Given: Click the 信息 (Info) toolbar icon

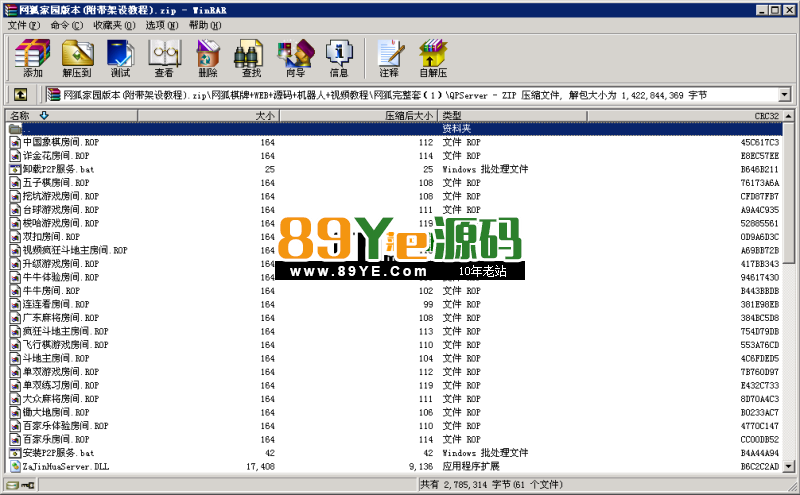Looking at the screenshot, I should 339,58.
